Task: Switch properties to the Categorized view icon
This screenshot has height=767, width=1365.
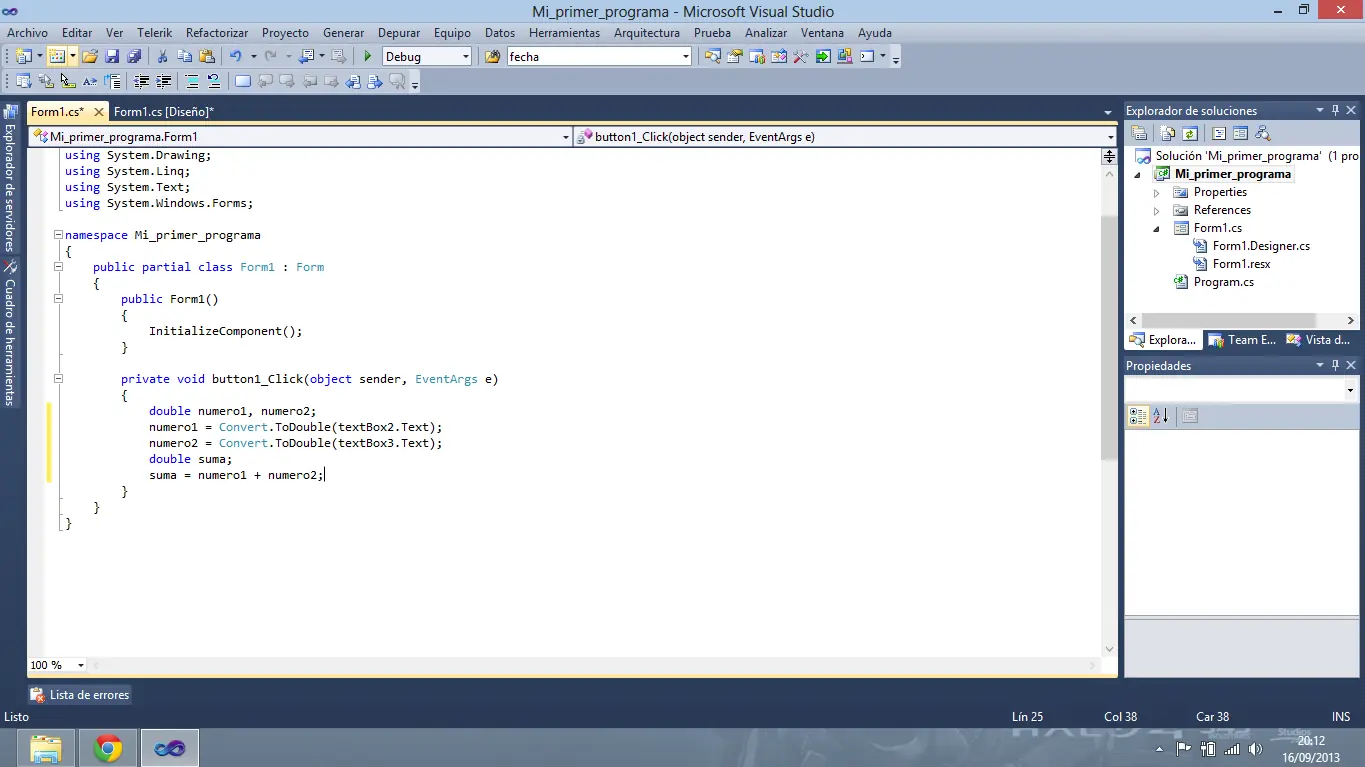Action: 1139,416
